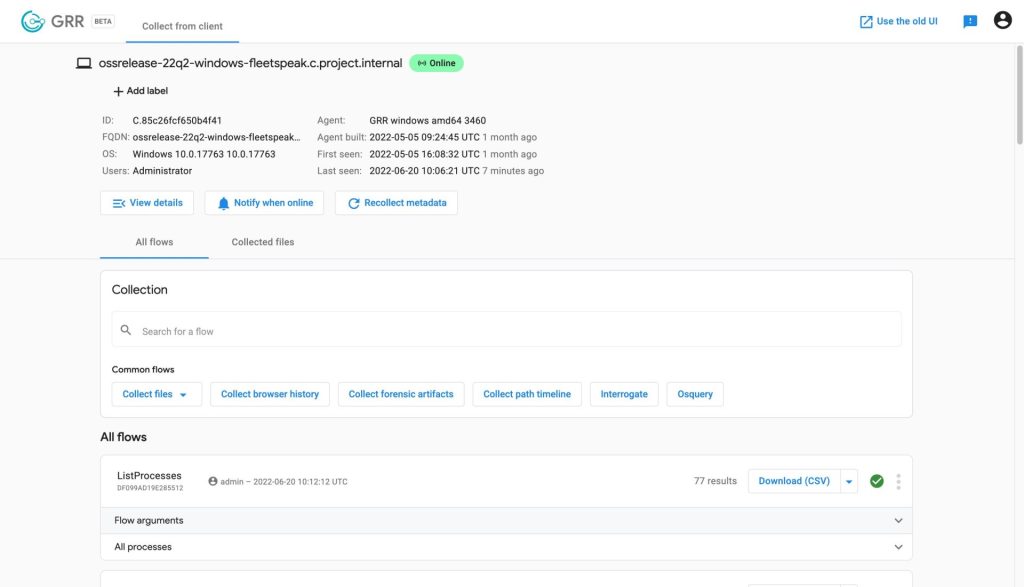The width and height of the screenshot is (1024, 587).
Task: Use the old UI link
Action: pyautogui.click(x=898, y=21)
